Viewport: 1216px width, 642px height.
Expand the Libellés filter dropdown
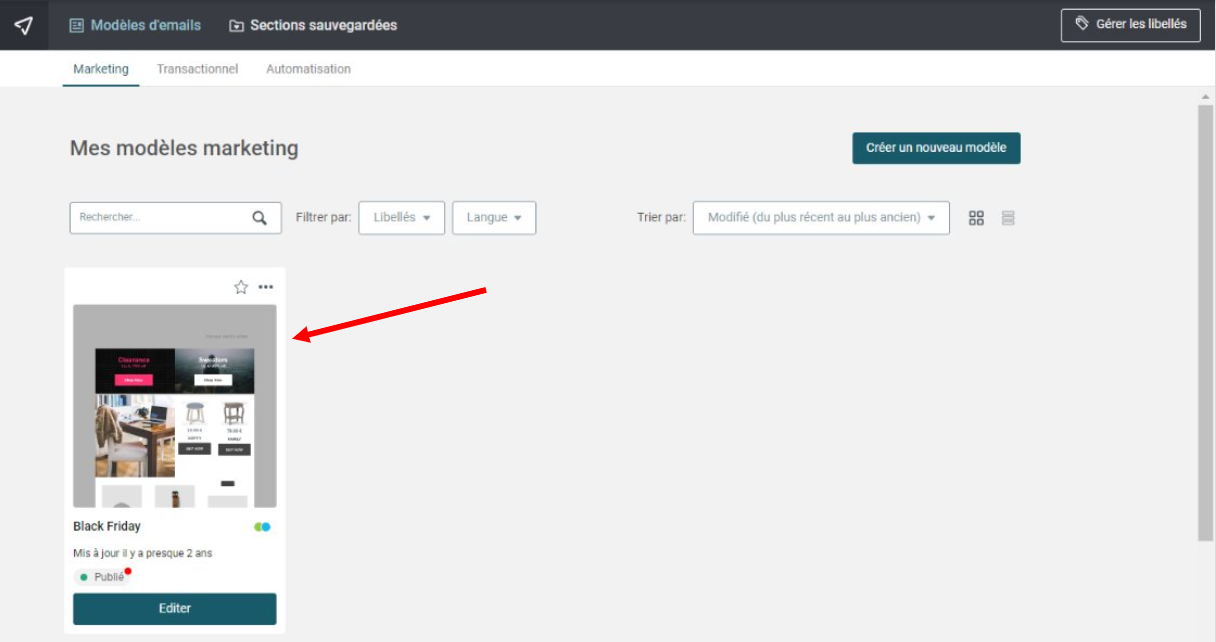pyautogui.click(x=401, y=218)
